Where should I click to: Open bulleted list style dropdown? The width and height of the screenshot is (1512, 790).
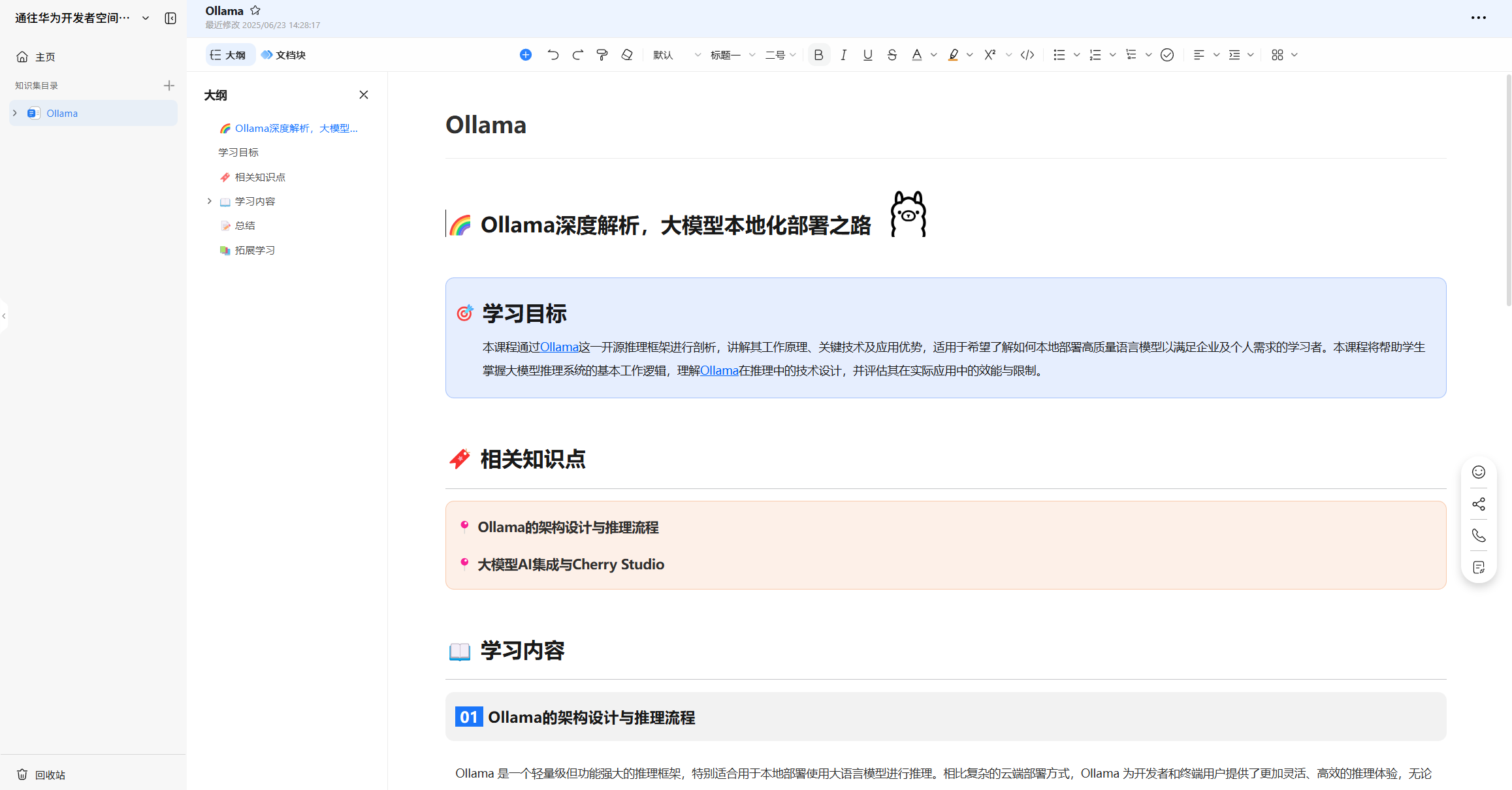[1076, 55]
